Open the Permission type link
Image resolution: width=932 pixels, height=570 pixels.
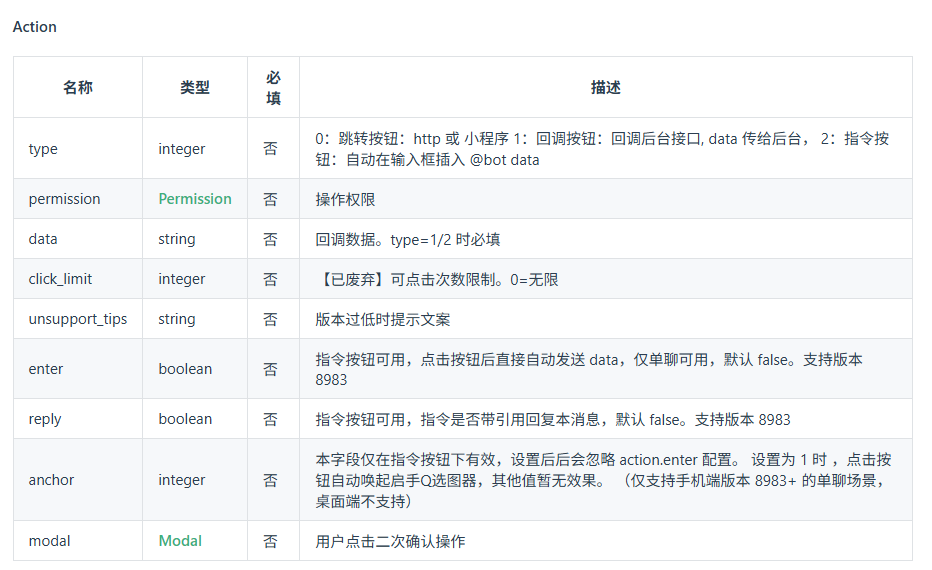coord(195,199)
